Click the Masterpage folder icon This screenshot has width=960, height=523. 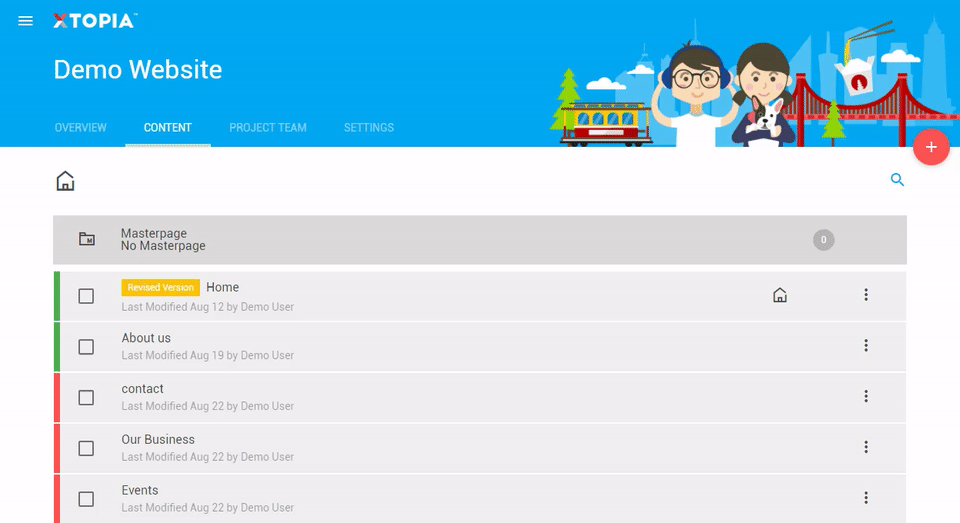[87, 239]
